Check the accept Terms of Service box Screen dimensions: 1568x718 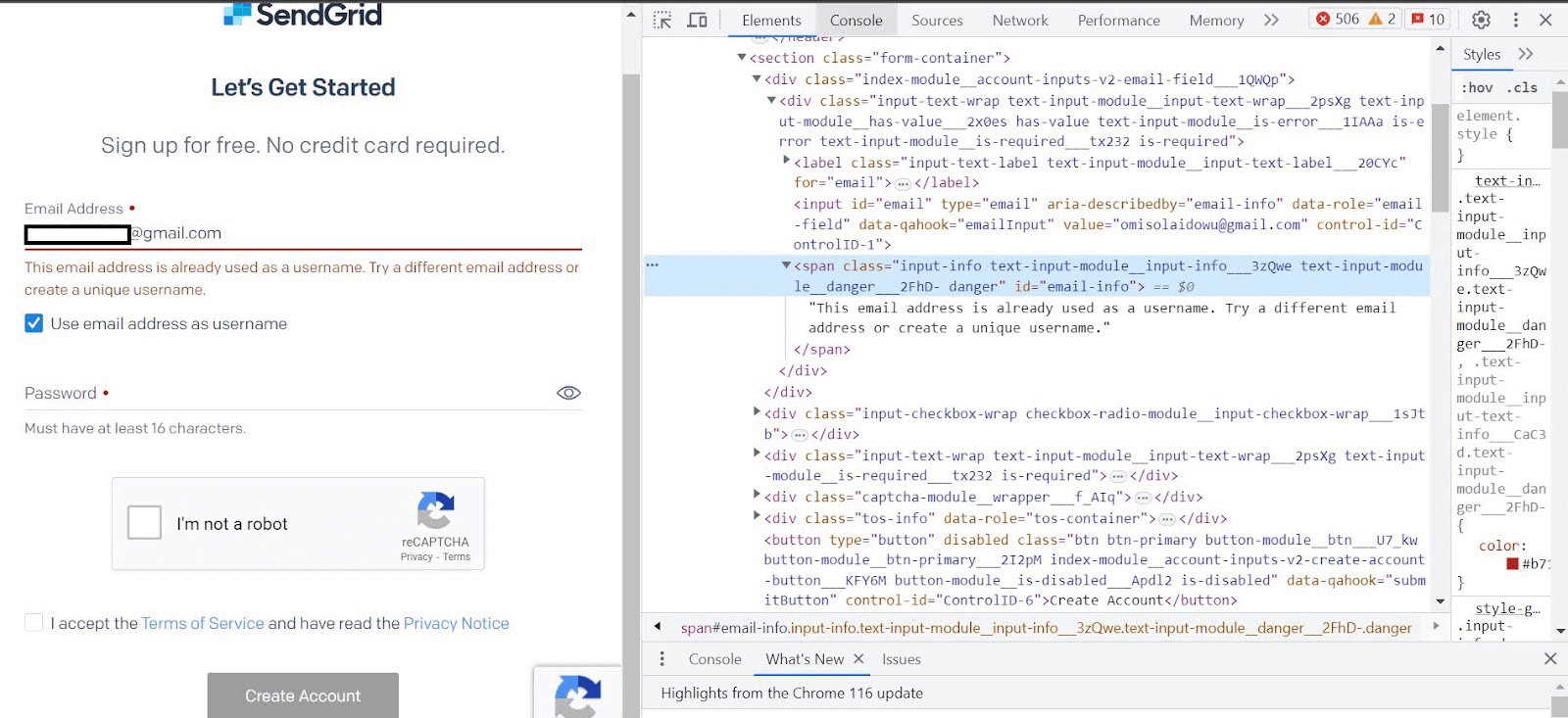coord(33,623)
